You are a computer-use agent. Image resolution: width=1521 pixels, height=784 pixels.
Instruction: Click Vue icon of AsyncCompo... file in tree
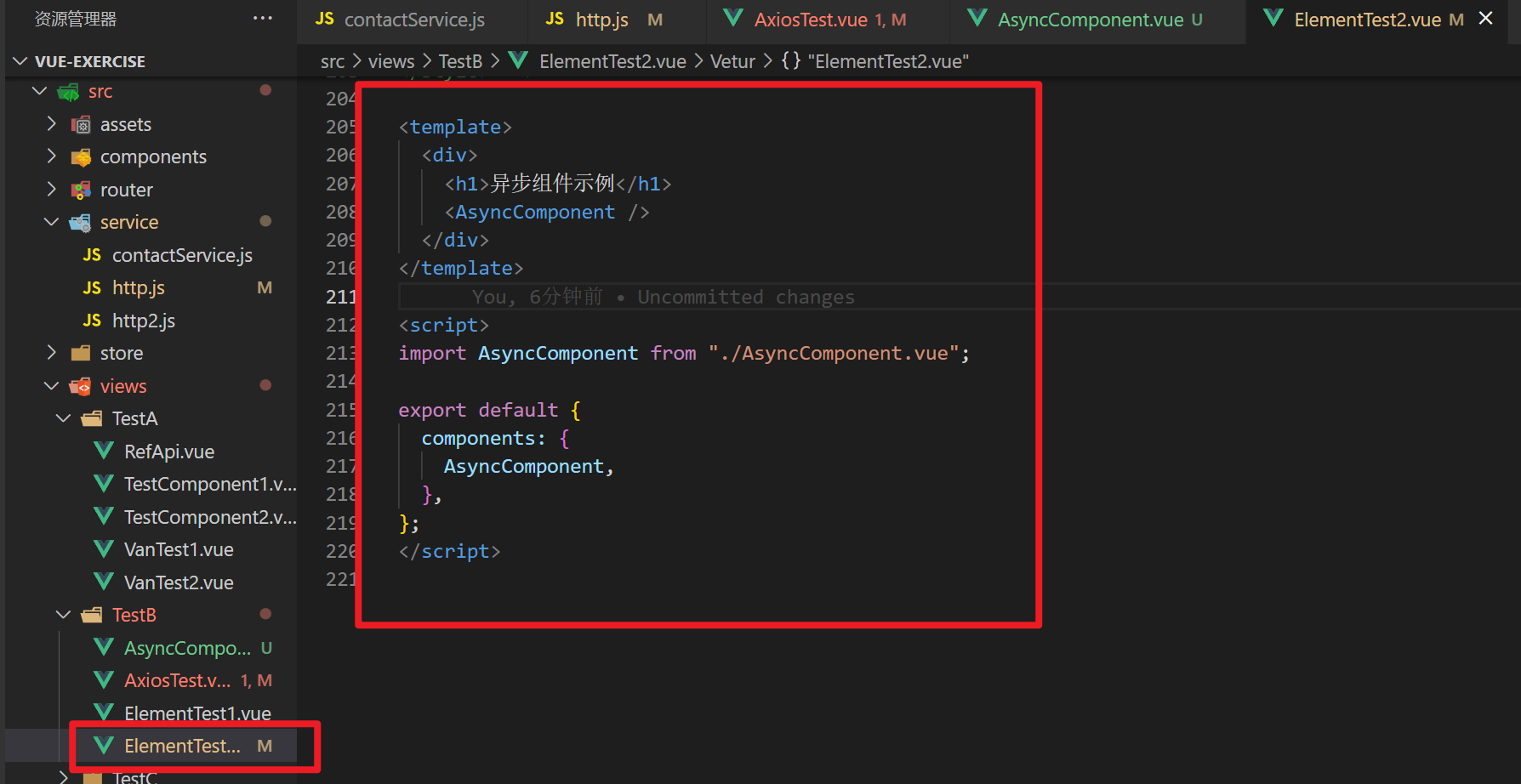104,648
